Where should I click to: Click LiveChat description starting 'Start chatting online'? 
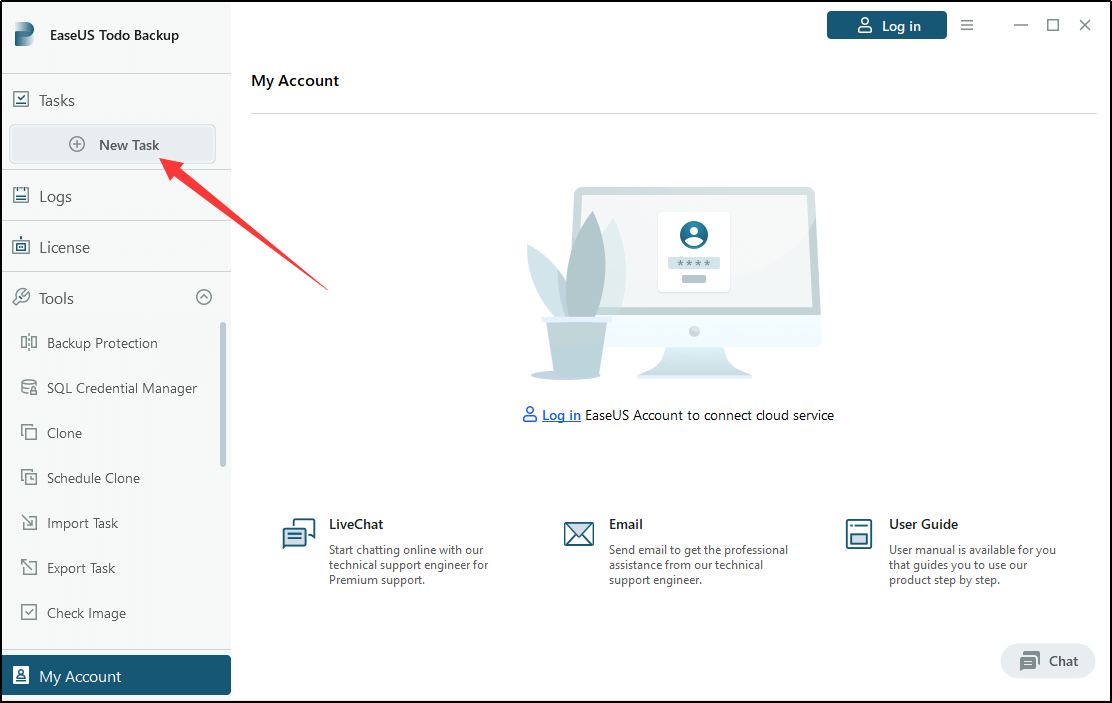(x=408, y=565)
